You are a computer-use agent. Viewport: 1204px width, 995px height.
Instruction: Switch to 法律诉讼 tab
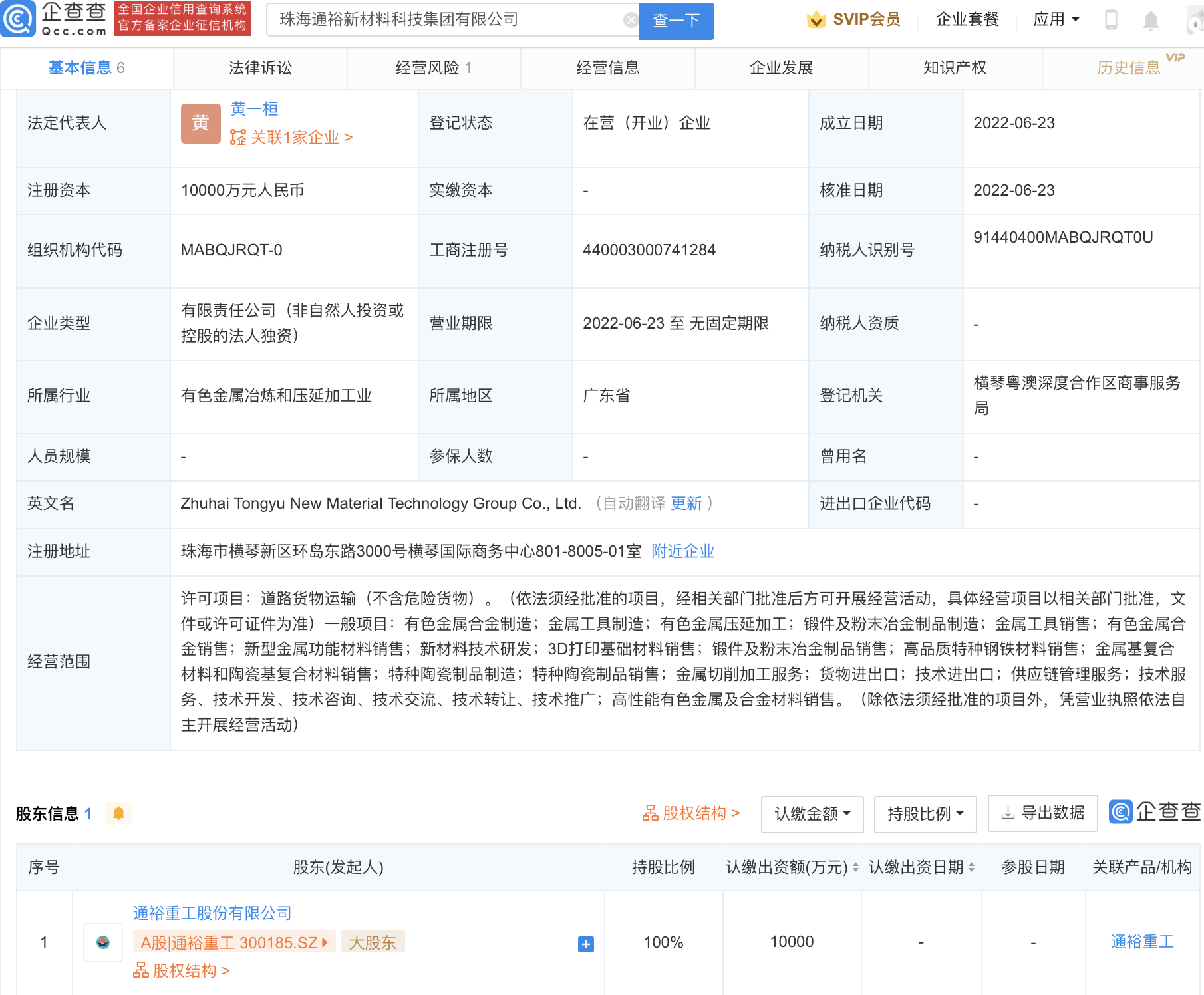click(x=260, y=68)
